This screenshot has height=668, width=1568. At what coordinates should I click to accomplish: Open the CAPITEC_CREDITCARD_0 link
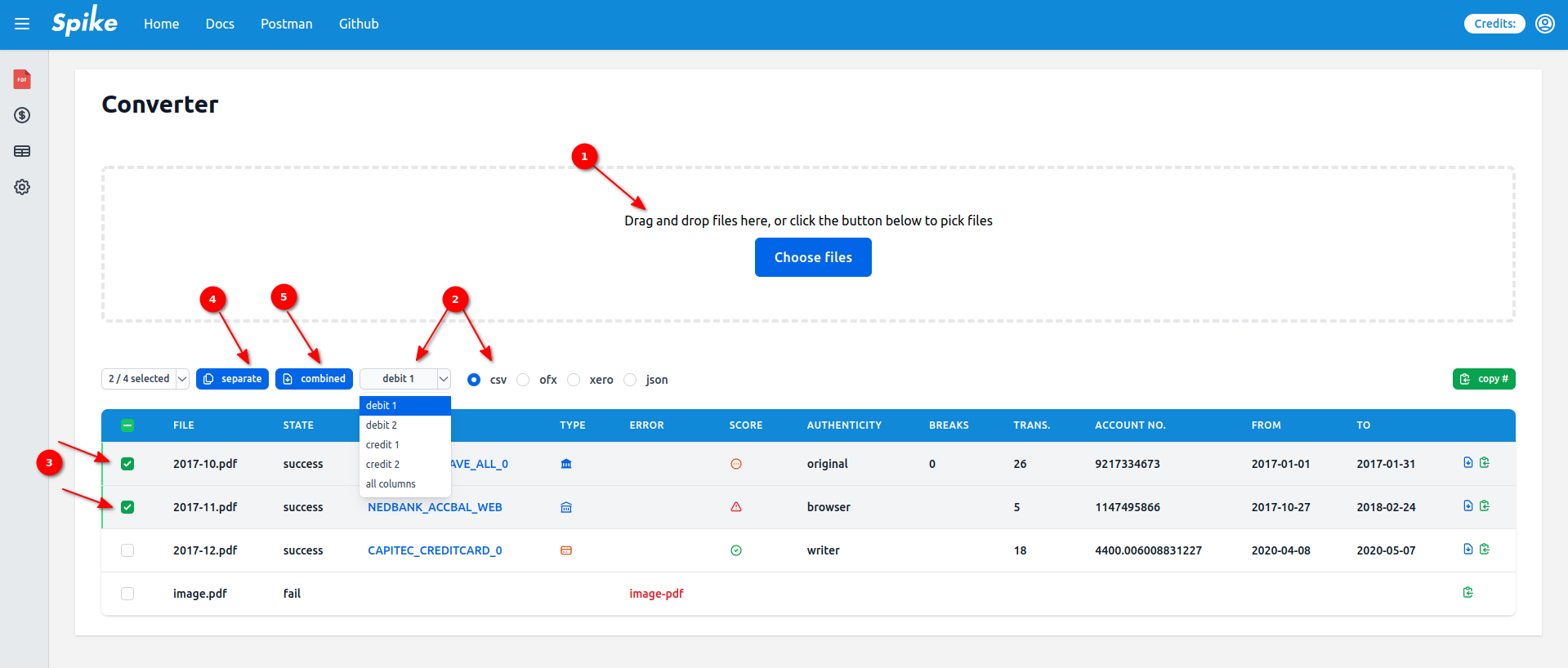(x=435, y=550)
